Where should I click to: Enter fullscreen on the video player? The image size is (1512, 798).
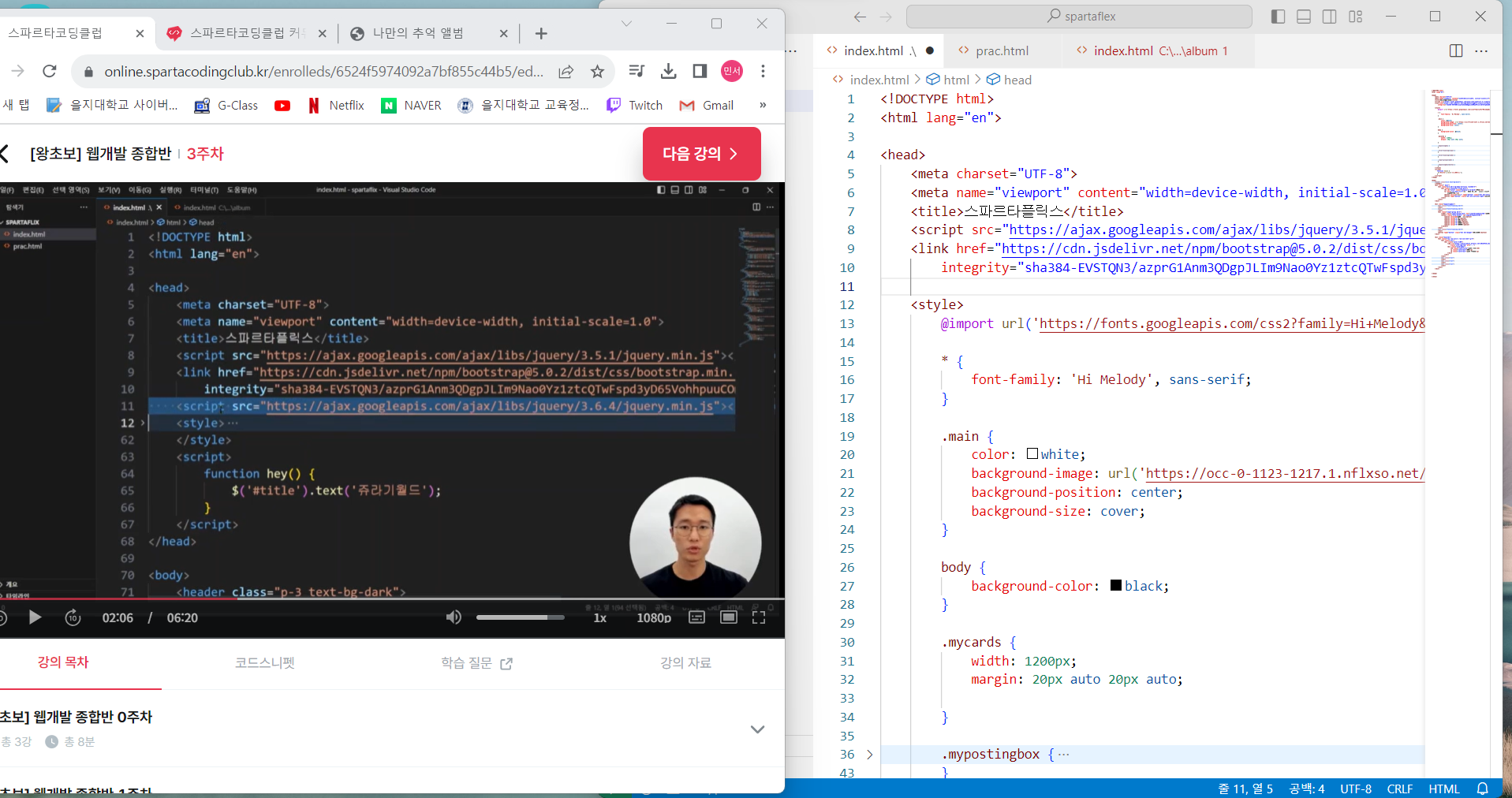(x=759, y=617)
